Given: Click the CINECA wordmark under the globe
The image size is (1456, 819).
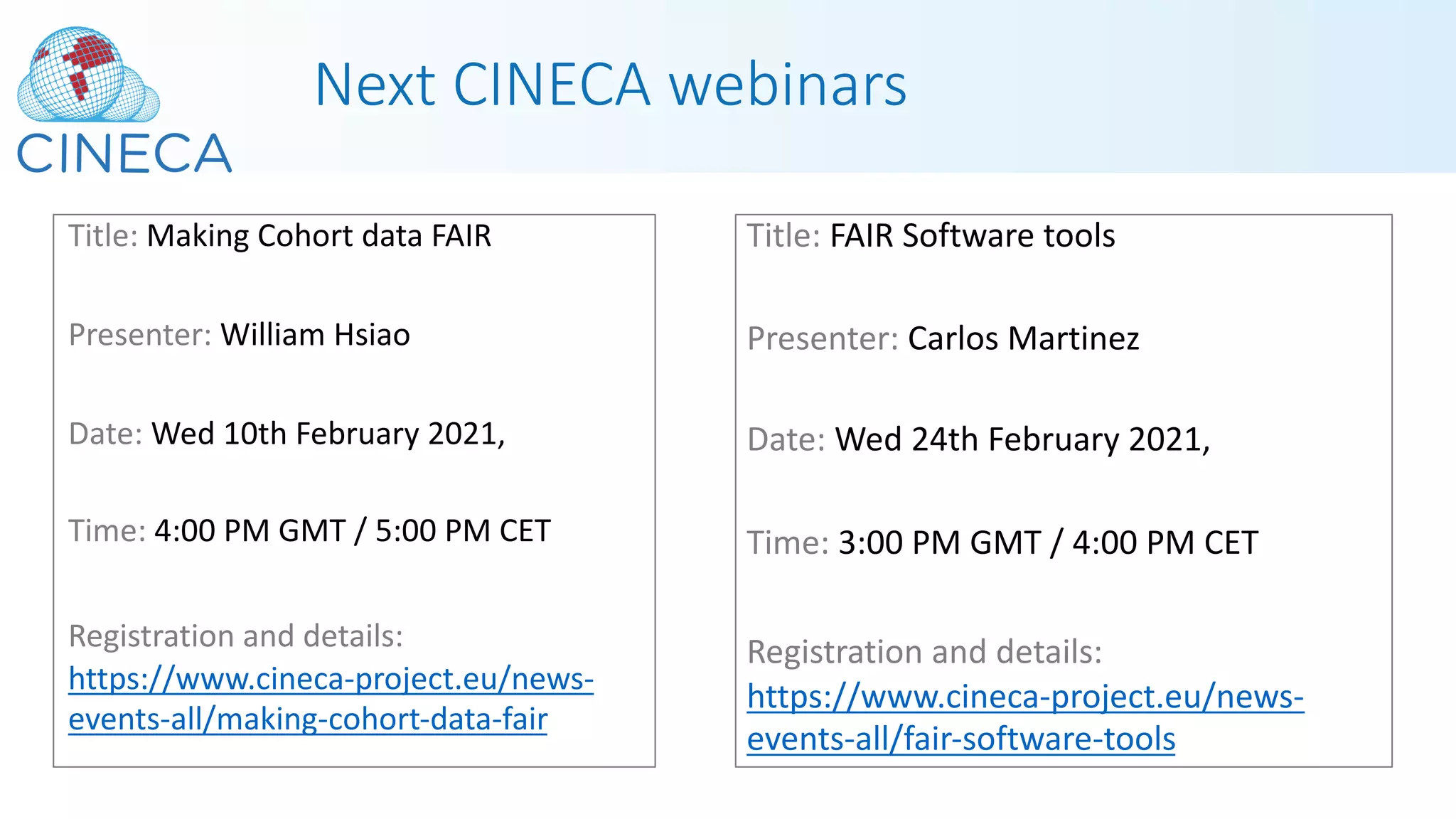Looking at the screenshot, I should pyautogui.click(x=124, y=153).
